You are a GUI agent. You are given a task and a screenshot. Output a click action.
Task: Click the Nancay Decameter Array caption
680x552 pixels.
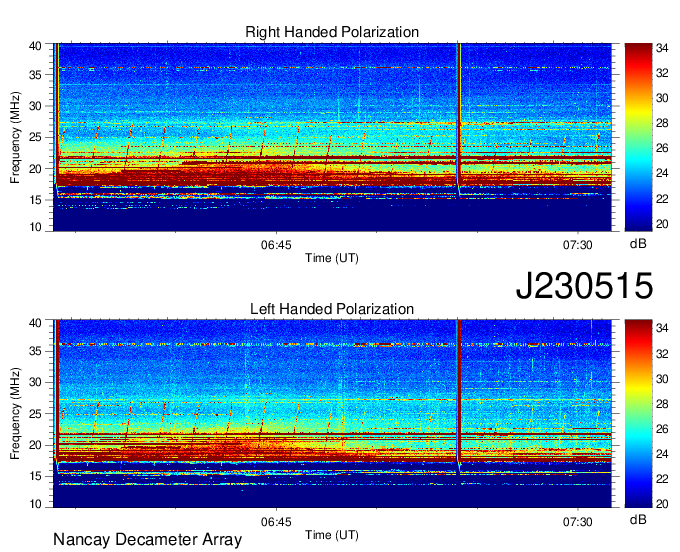pyautogui.click(x=147, y=540)
